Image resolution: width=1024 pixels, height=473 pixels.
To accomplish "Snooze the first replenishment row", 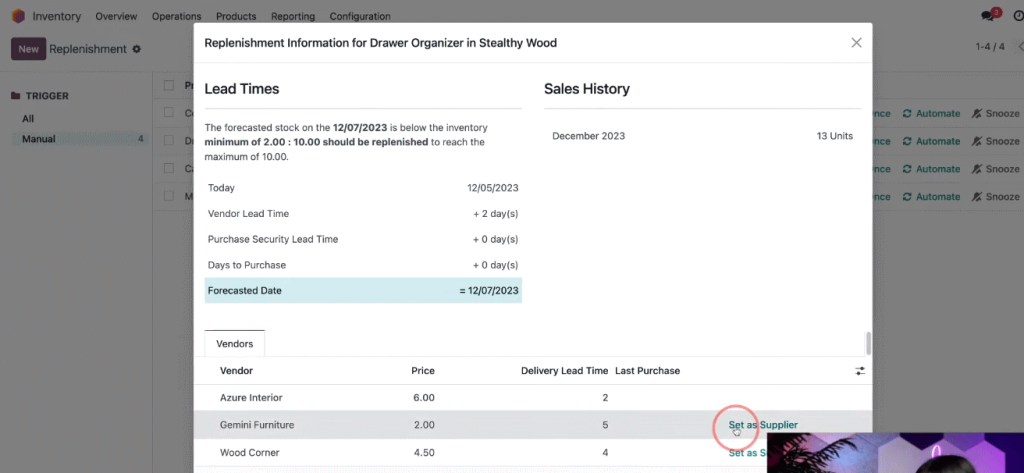I will (x=996, y=114).
